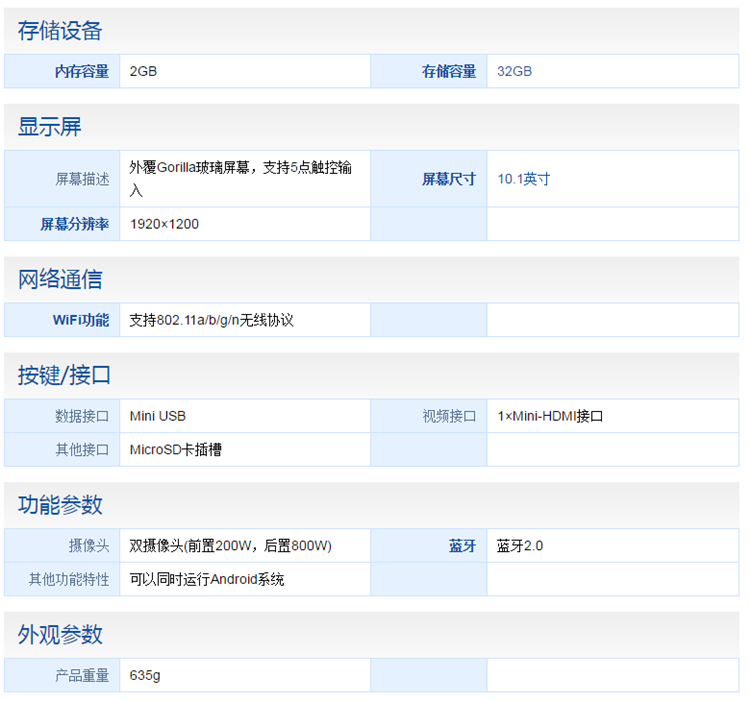Click the 屏幕尺寸 label link

(449, 179)
